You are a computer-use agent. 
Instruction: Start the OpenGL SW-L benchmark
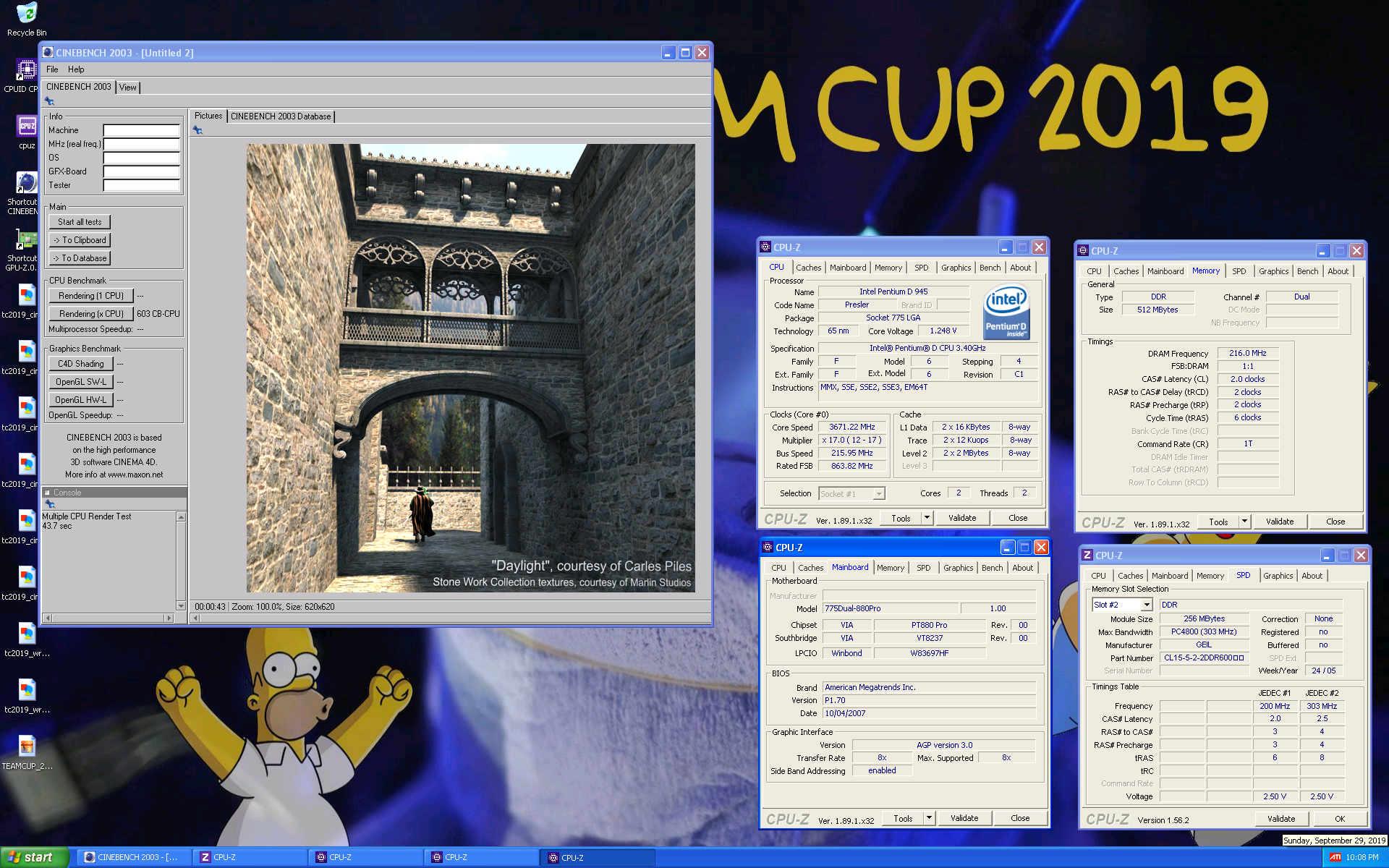pos(81,382)
